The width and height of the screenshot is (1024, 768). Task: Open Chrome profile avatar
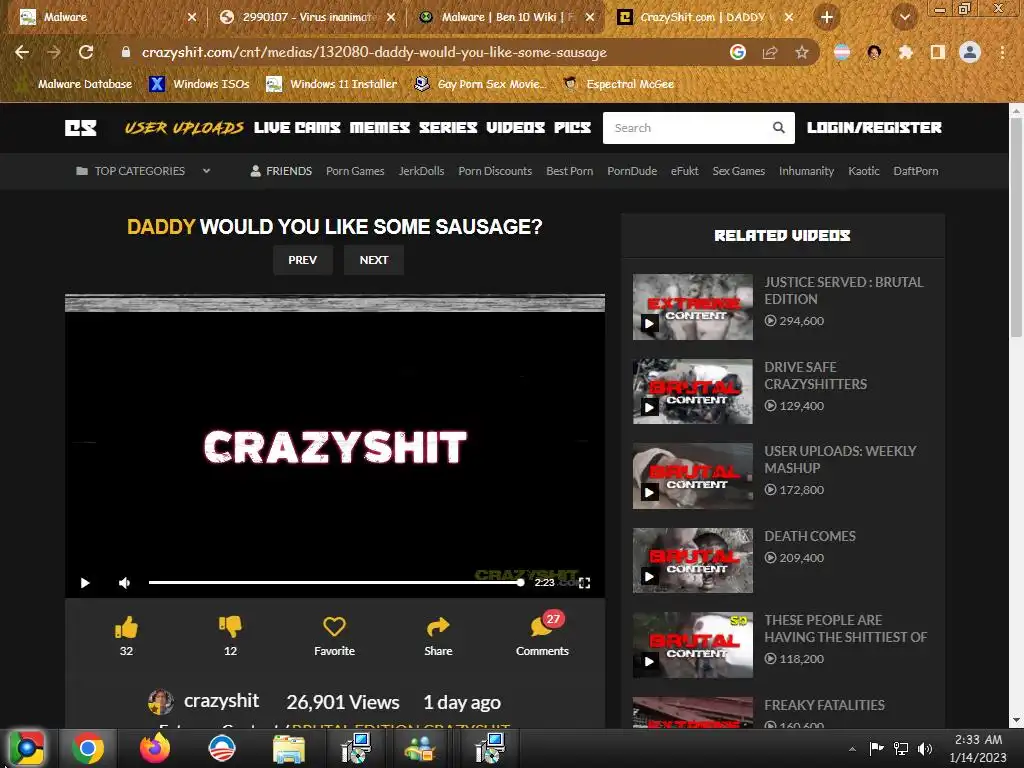970,52
